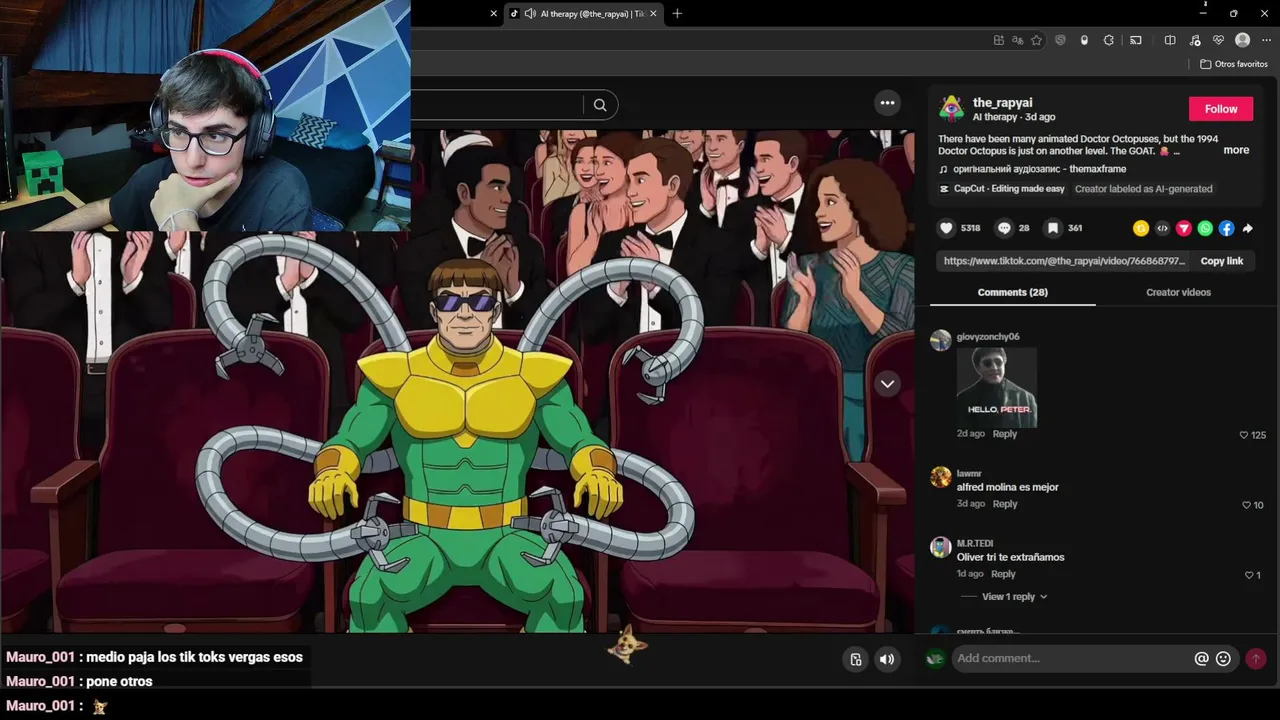Viewport: 1280px width, 720px height.
Task: Reply to the 'alfred molina es mejor' comment
Action: [1005, 504]
